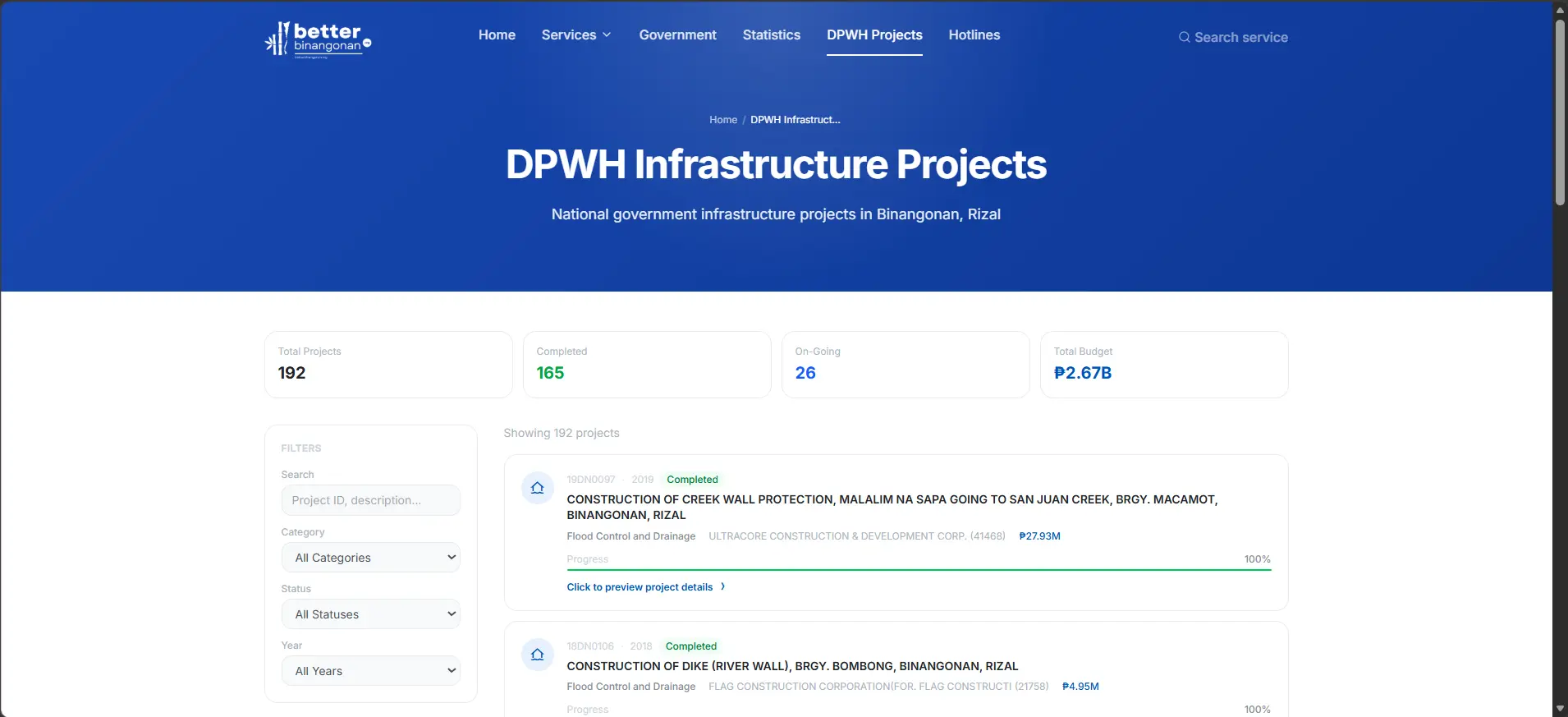Click the arrow beside preview project details

722,586
